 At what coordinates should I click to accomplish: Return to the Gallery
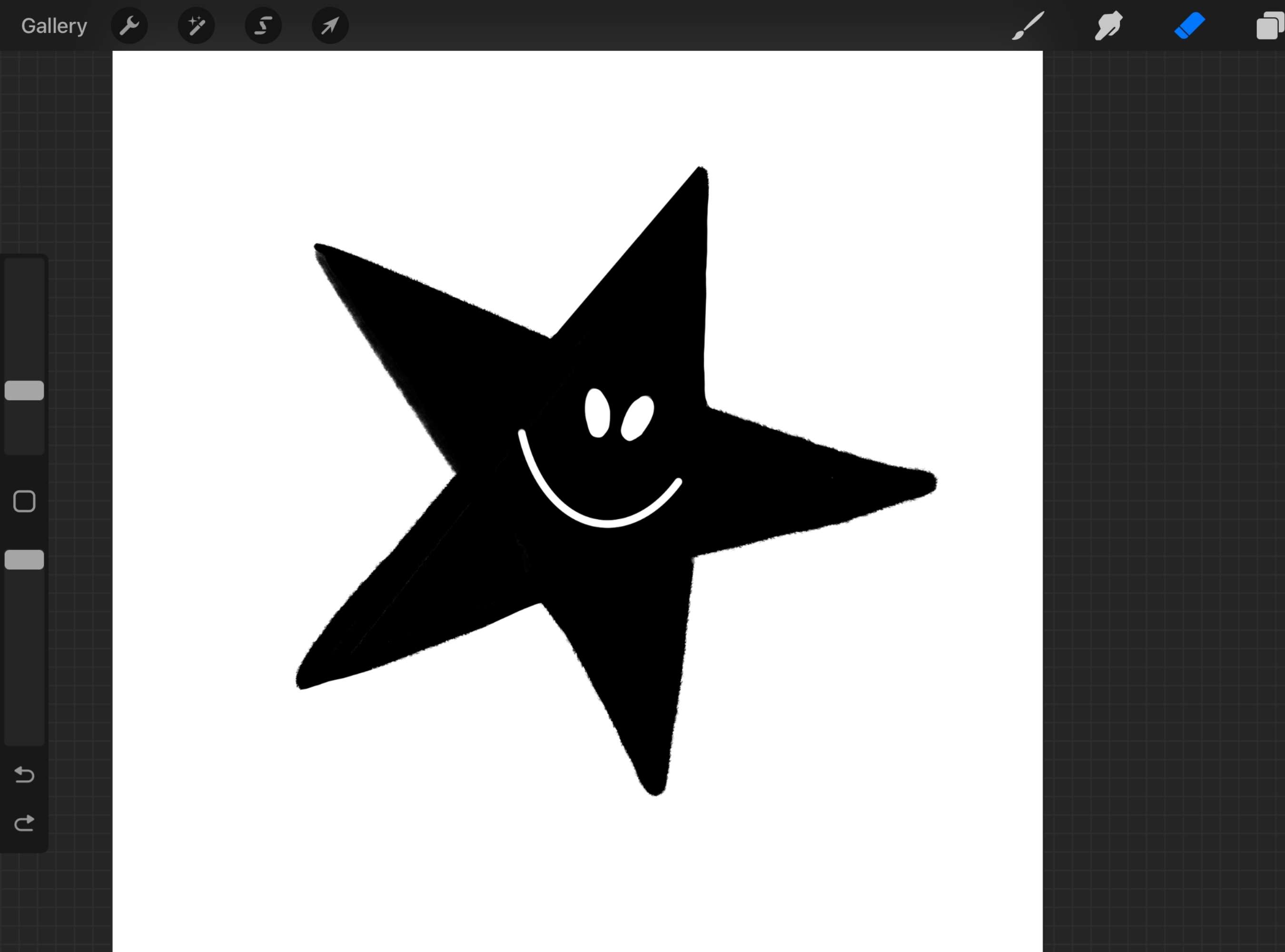click(54, 25)
